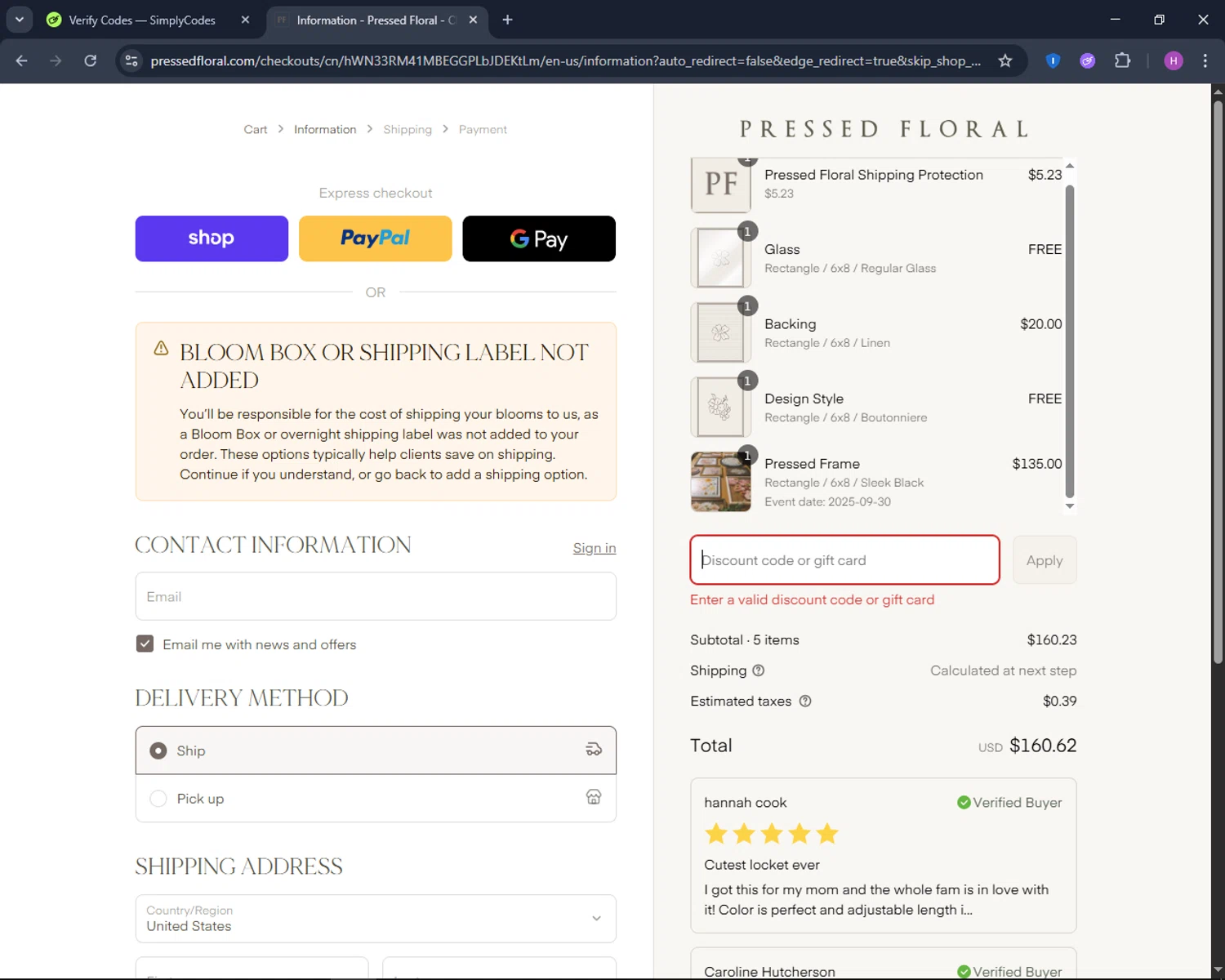Open the purple SimplyCodes extension icon
This screenshot has width=1225, height=980.
coord(1087,60)
